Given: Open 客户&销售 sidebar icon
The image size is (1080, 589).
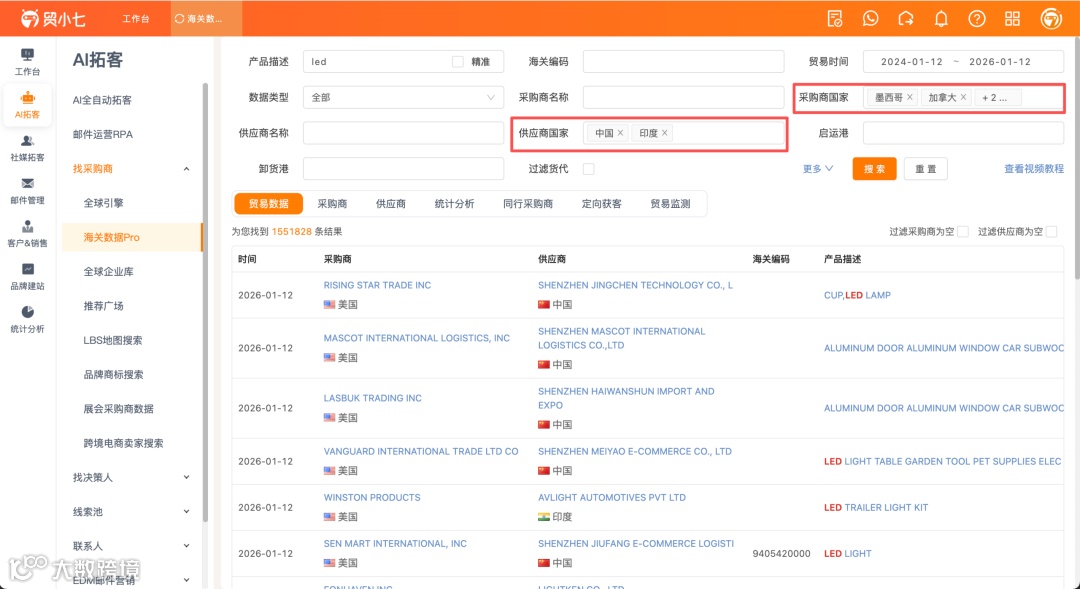Looking at the screenshot, I should click(x=28, y=234).
